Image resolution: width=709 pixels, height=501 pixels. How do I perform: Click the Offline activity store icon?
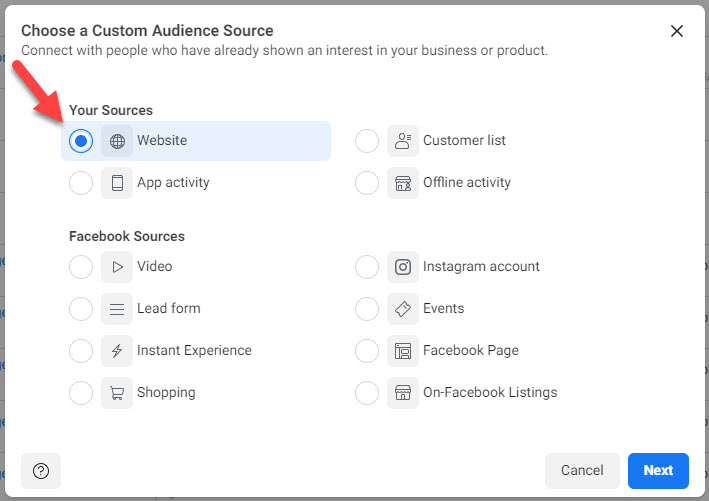click(403, 183)
